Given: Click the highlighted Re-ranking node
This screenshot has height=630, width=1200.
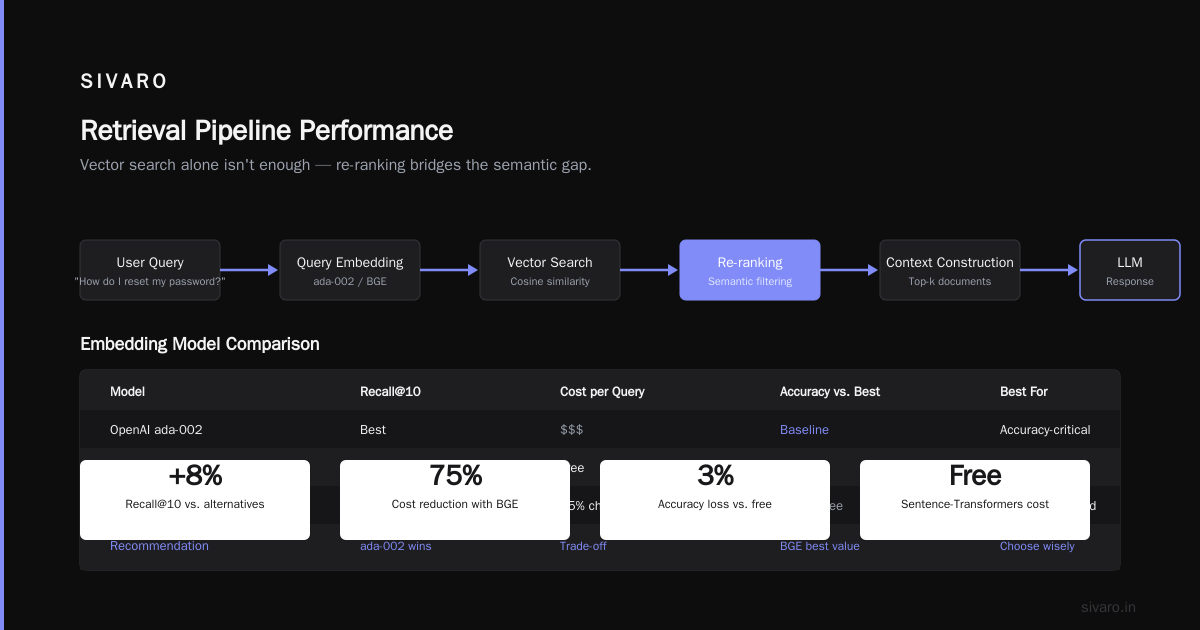Looking at the screenshot, I should [x=750, y=270].
